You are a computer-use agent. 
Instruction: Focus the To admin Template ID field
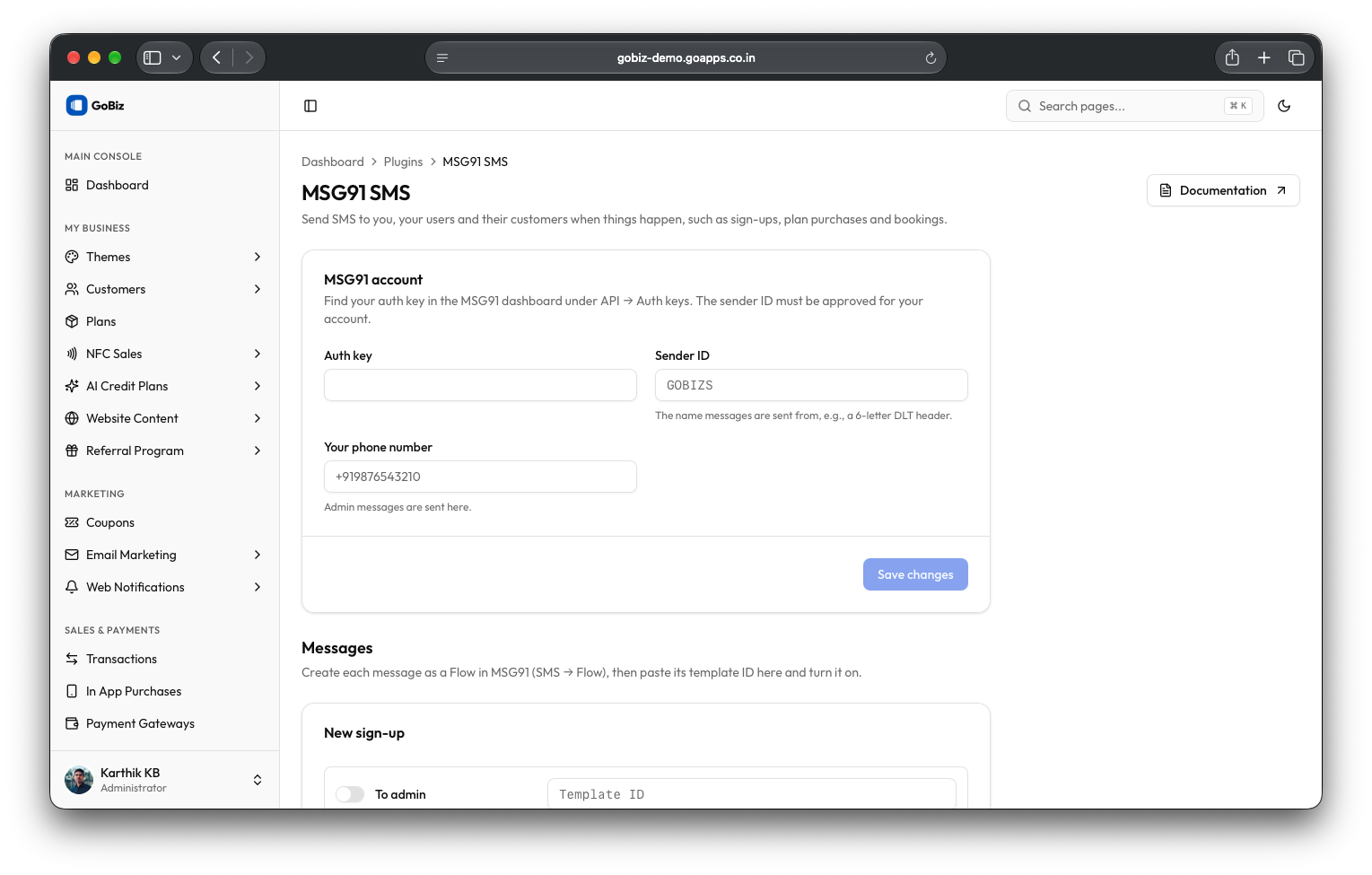pos(752,794)
